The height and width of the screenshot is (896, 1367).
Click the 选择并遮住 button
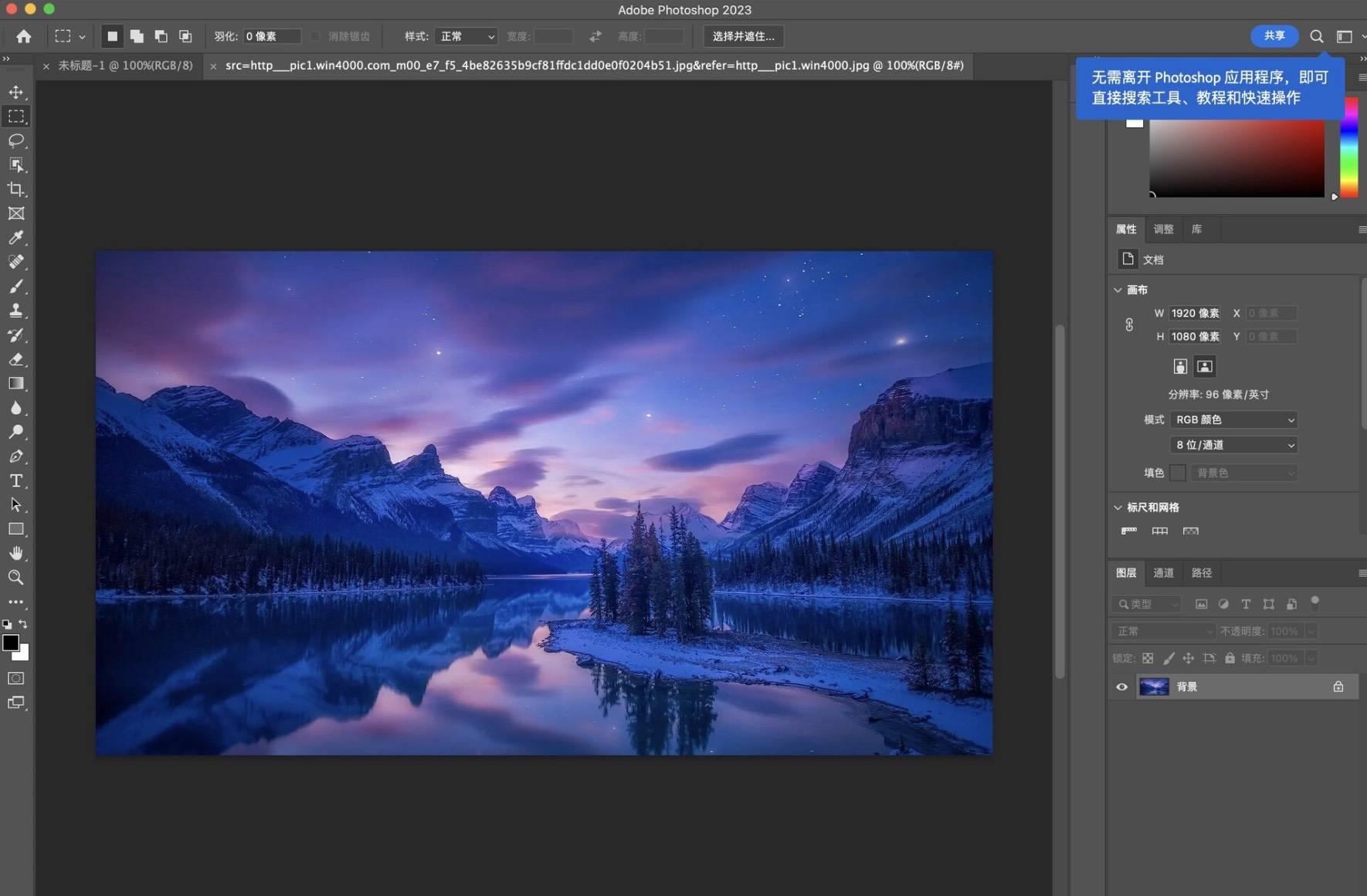coord(743,36)
